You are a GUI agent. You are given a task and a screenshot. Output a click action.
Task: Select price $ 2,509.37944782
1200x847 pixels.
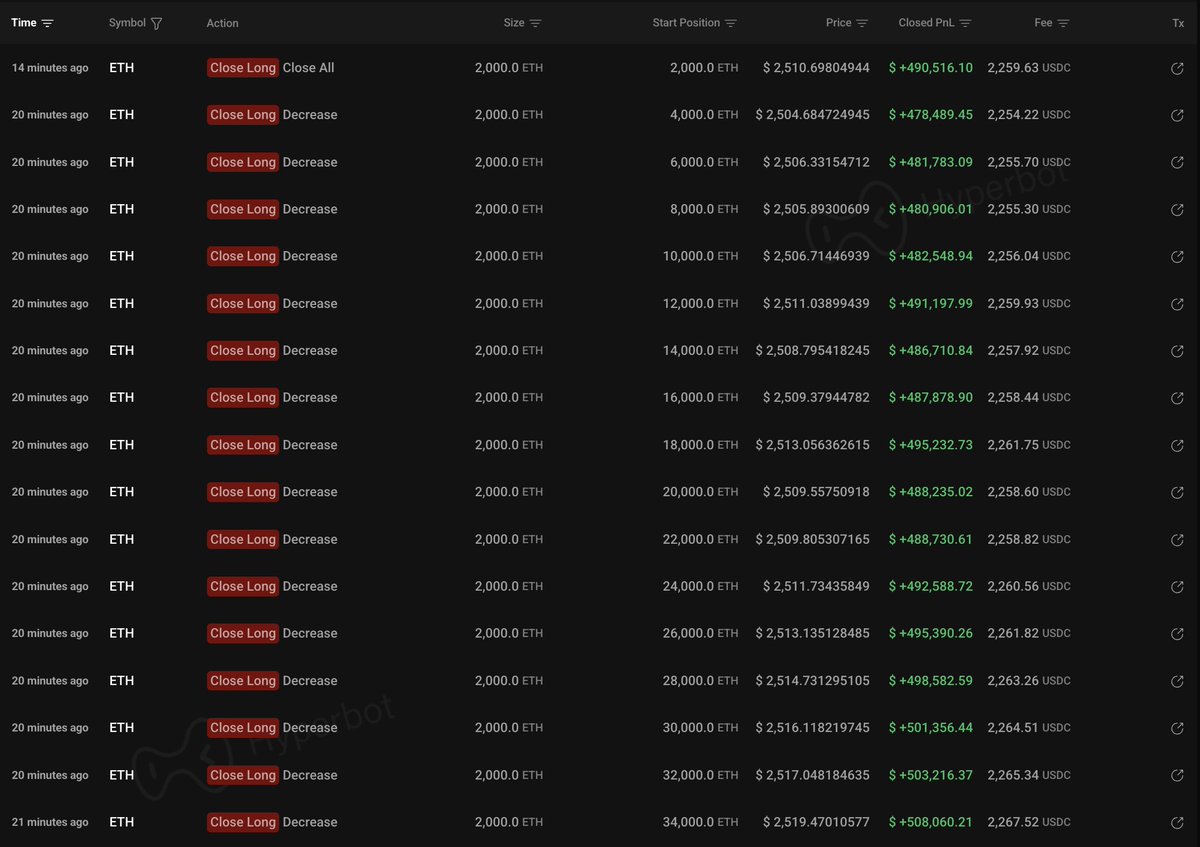816,397
